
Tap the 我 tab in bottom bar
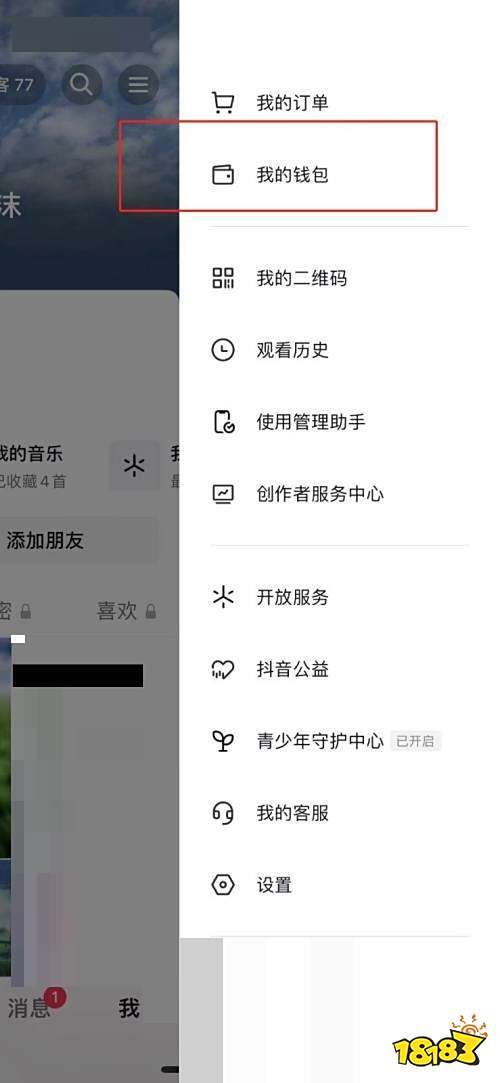pos(128,1008)
